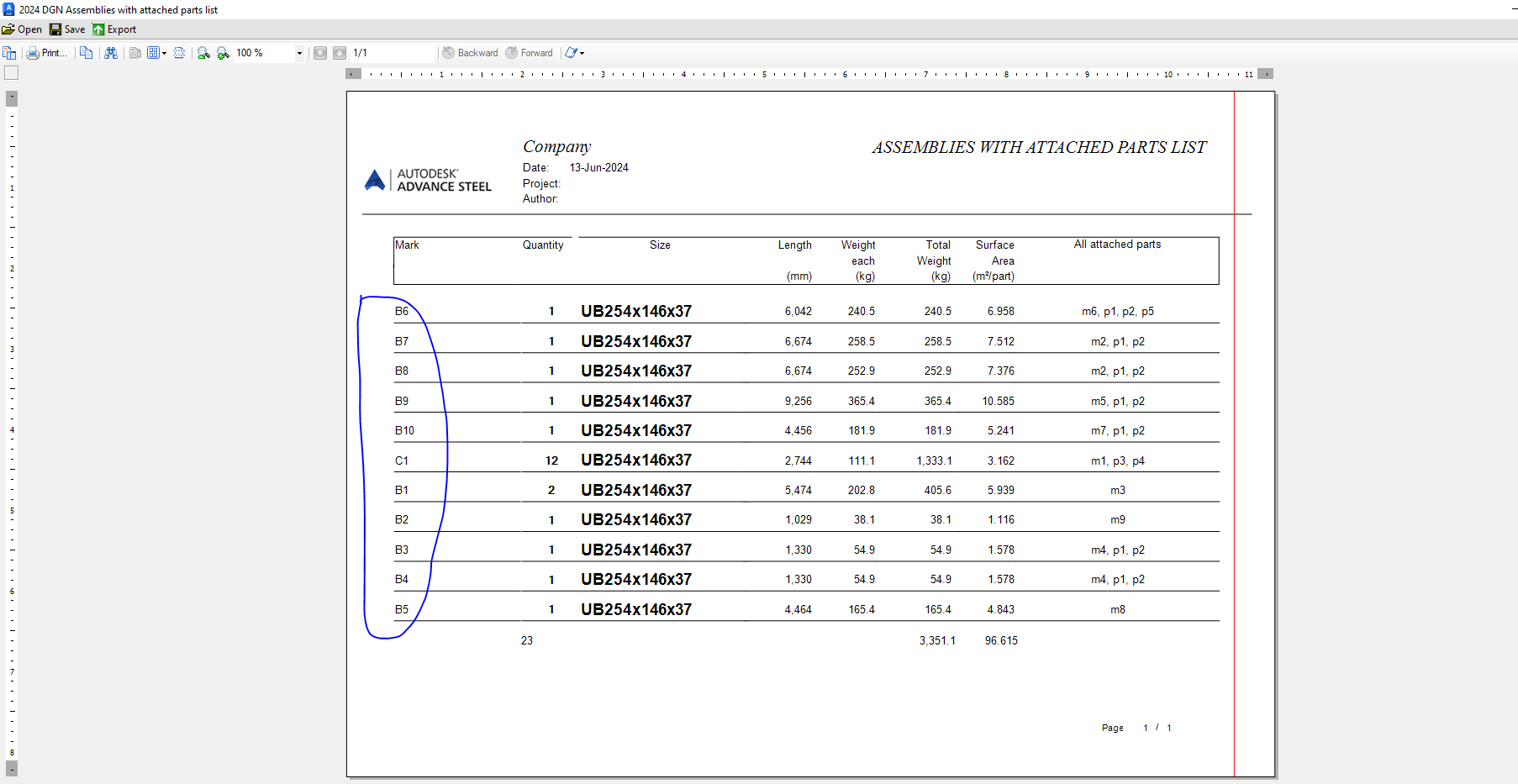
Task: Go to next page with down arrow
Action: (340, 52)
